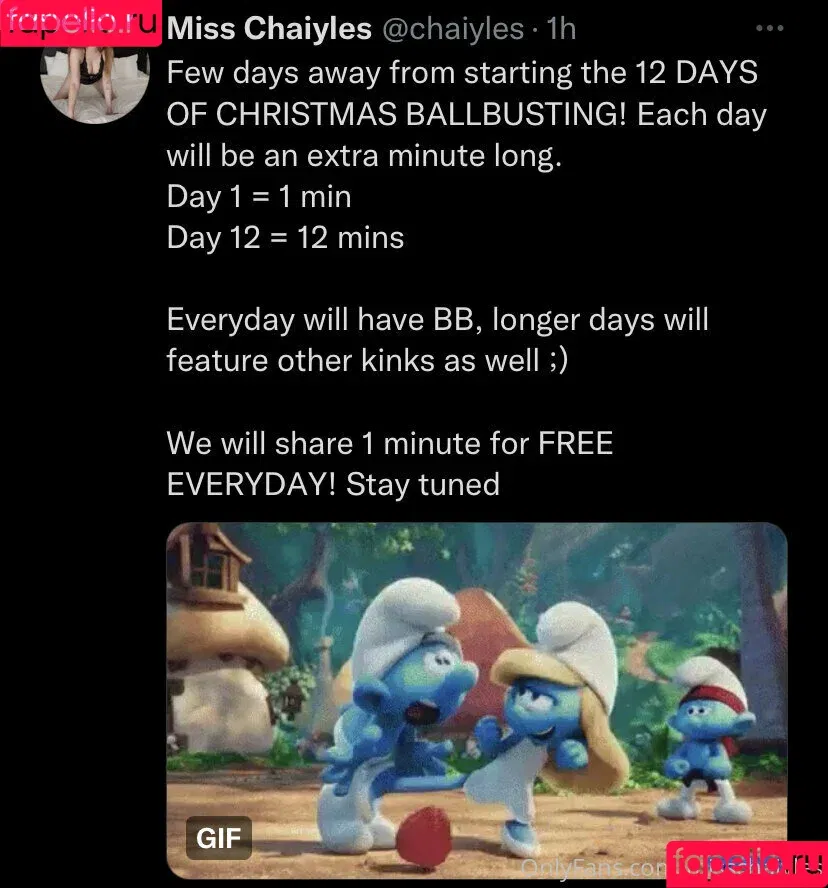Click the "will be an extra minute long" line
828x888 pixels.
coord(364,156)
